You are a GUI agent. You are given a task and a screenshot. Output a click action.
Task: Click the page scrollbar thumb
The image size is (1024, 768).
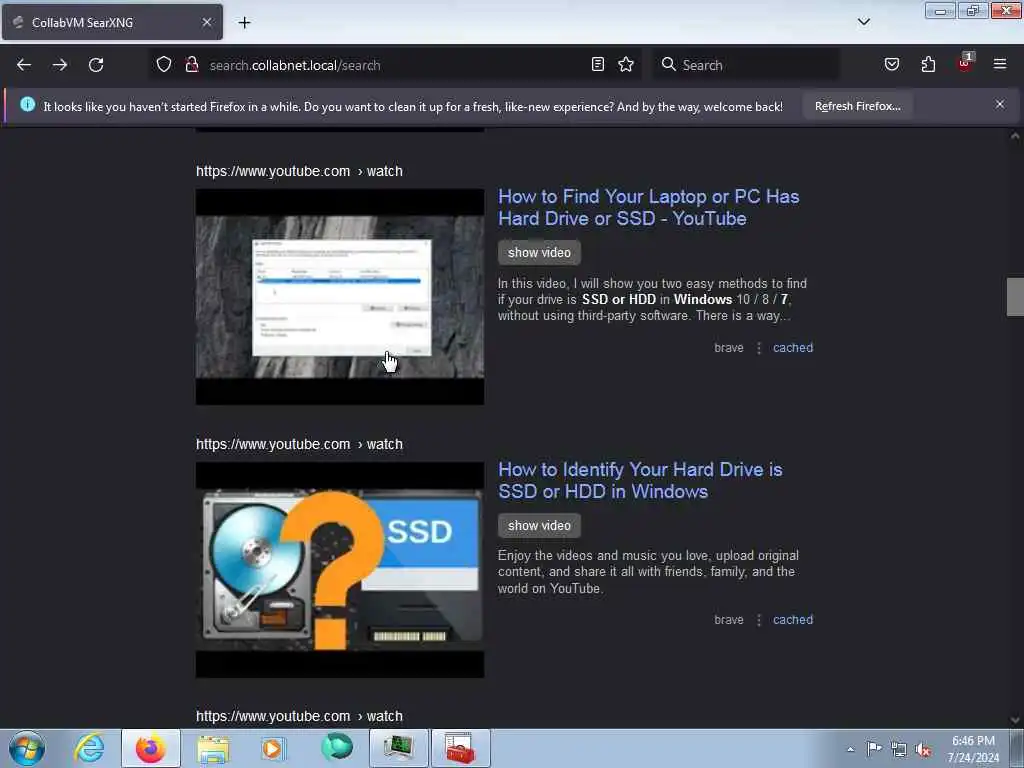click(x=1015, y=296)
